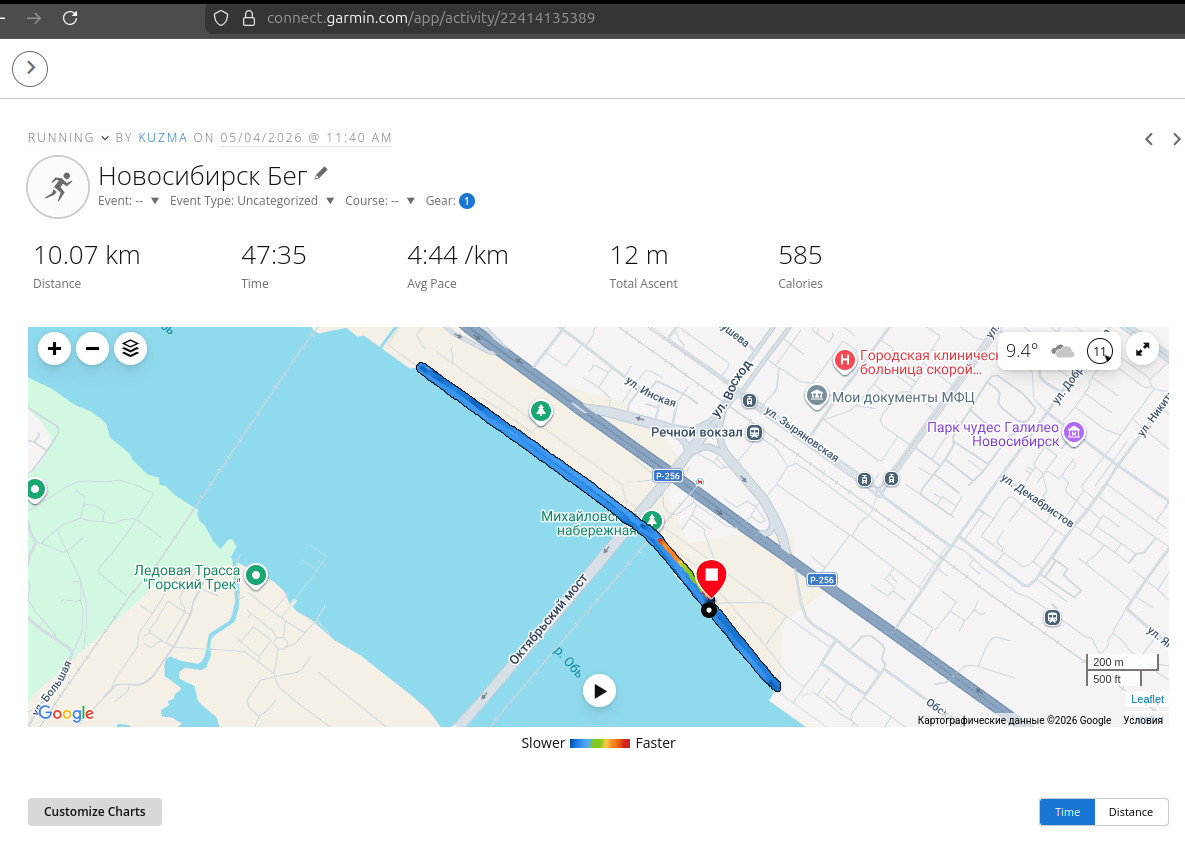Click the Парк чудес Галилео marker

tap(1074, 433)
